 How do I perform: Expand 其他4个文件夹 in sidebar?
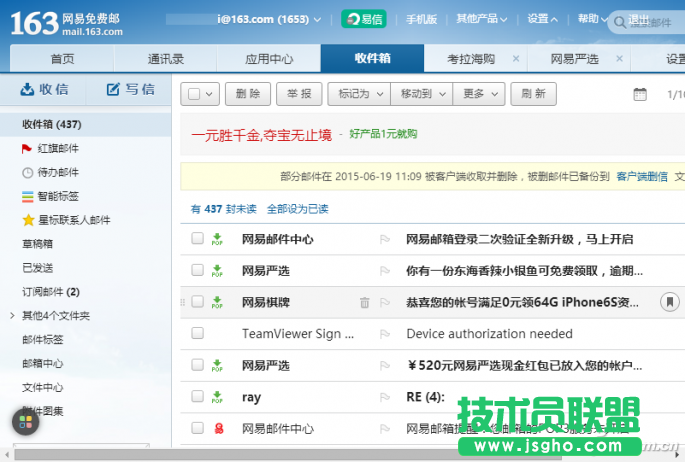[12, 316]
